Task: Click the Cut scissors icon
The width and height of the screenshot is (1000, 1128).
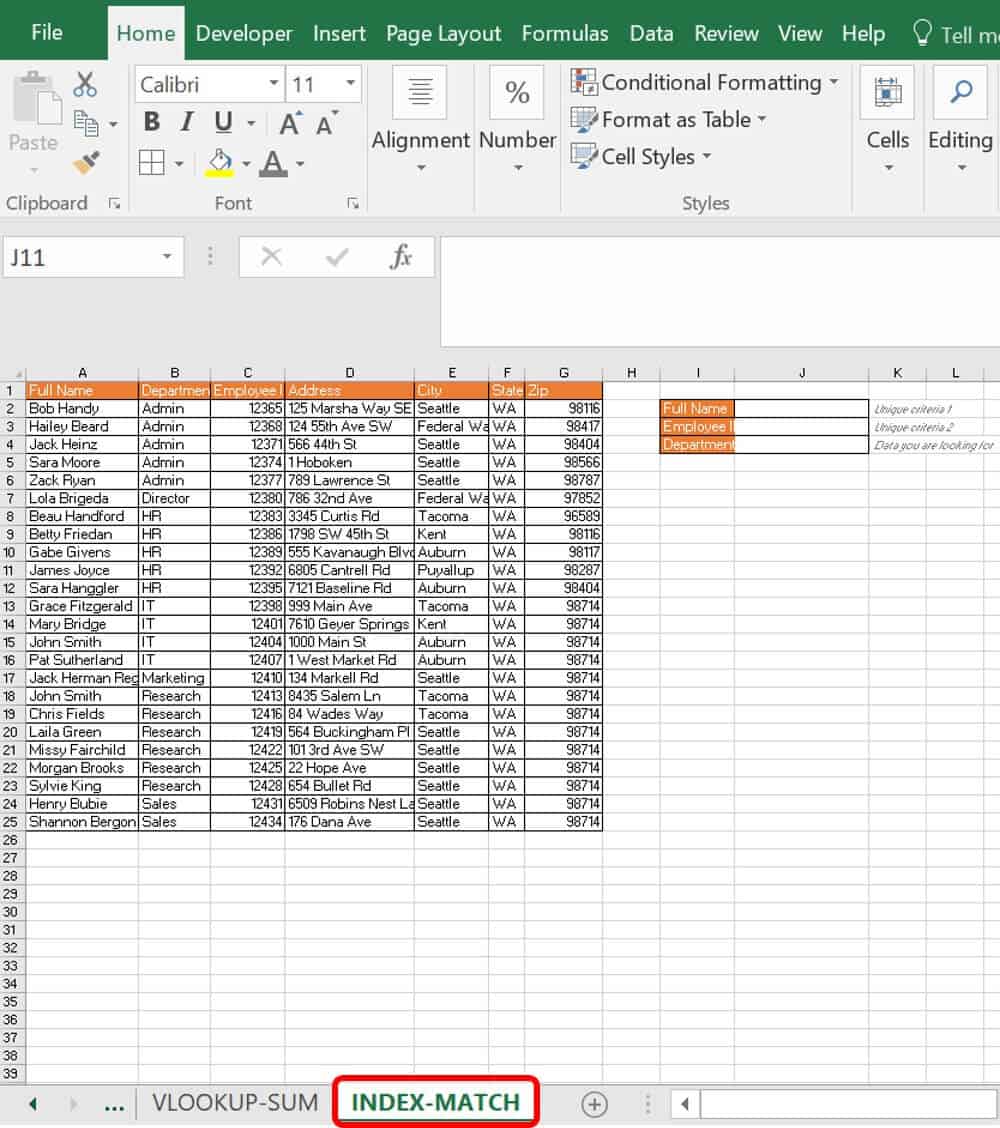Action: tap(86, 85)
